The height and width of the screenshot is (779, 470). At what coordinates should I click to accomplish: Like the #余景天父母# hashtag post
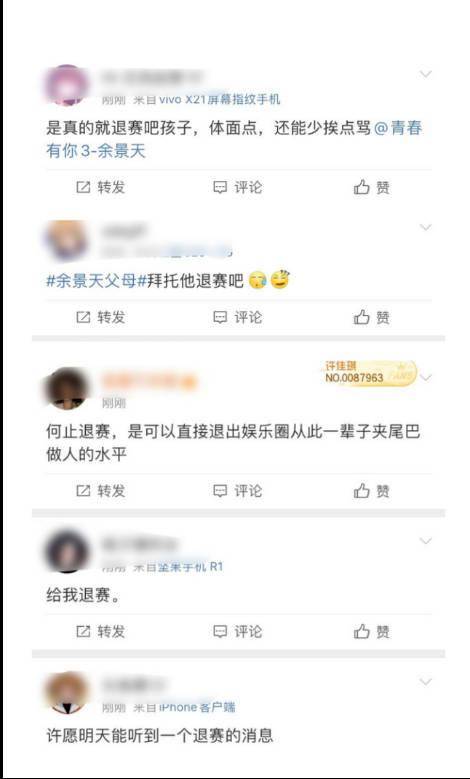tap(372, 317)
